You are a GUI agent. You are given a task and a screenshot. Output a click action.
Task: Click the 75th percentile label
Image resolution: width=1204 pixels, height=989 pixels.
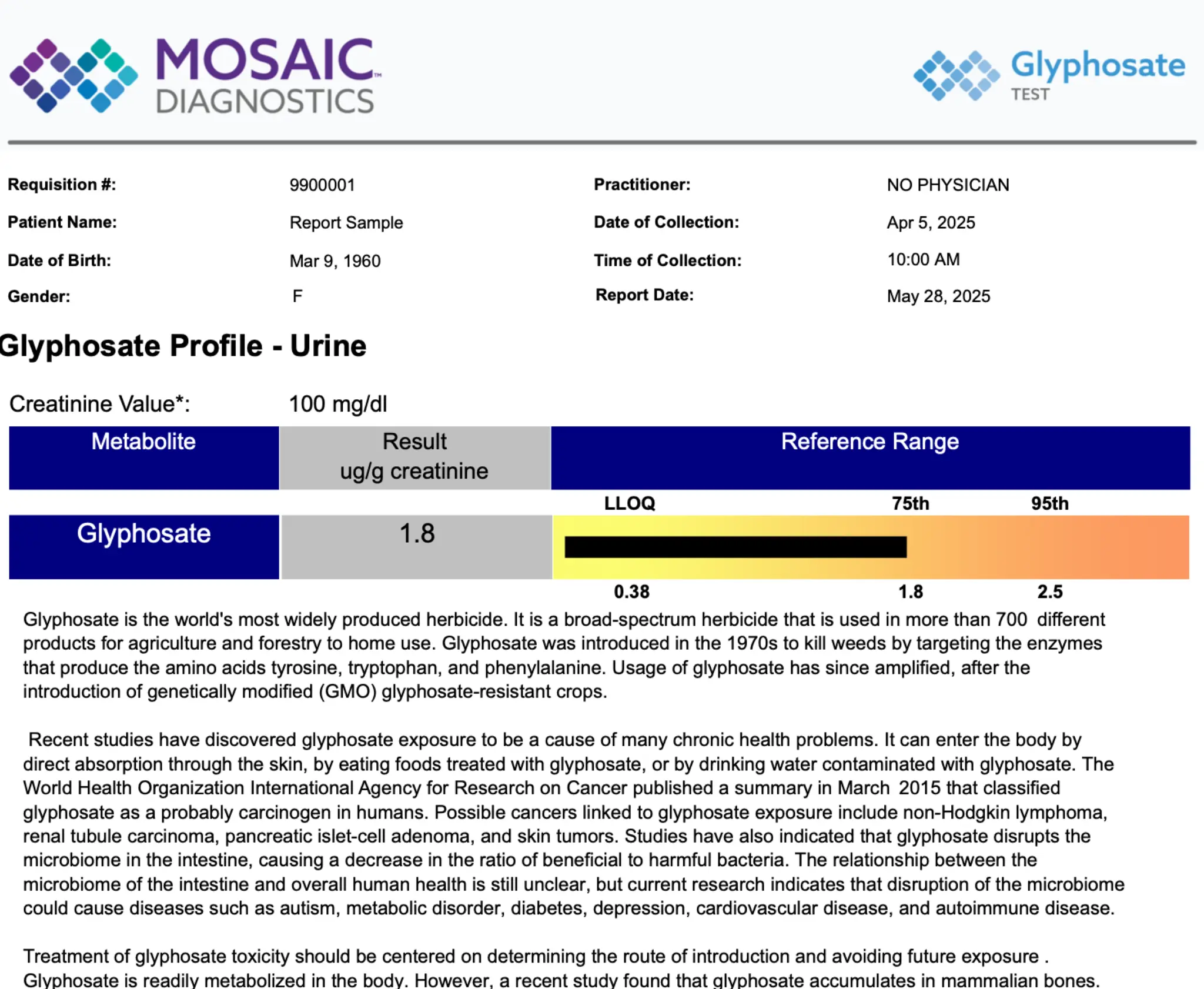[x=910, y=503]
